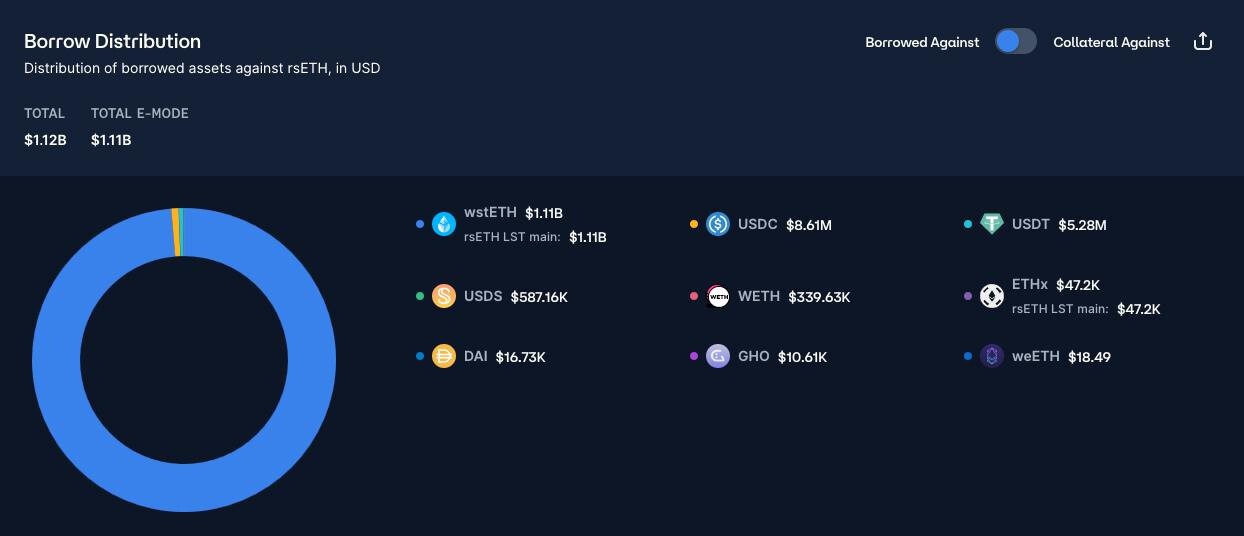Click the wstETH token icon
This screenshot has width=1244, height=536.
pyautogui.click(x=444, y=225)
